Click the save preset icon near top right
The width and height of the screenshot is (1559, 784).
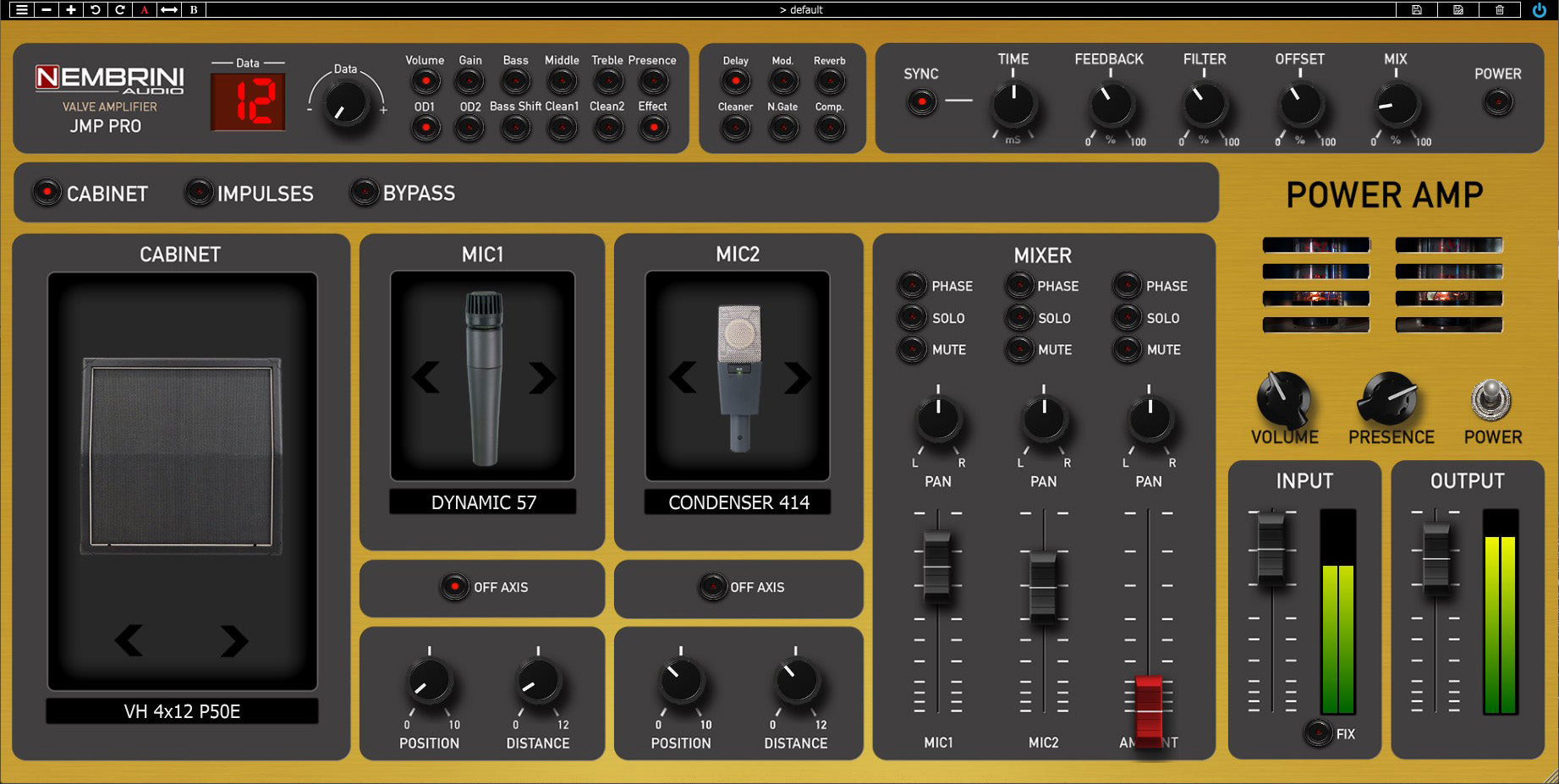pyautogui.click(x=1415, y=10)
